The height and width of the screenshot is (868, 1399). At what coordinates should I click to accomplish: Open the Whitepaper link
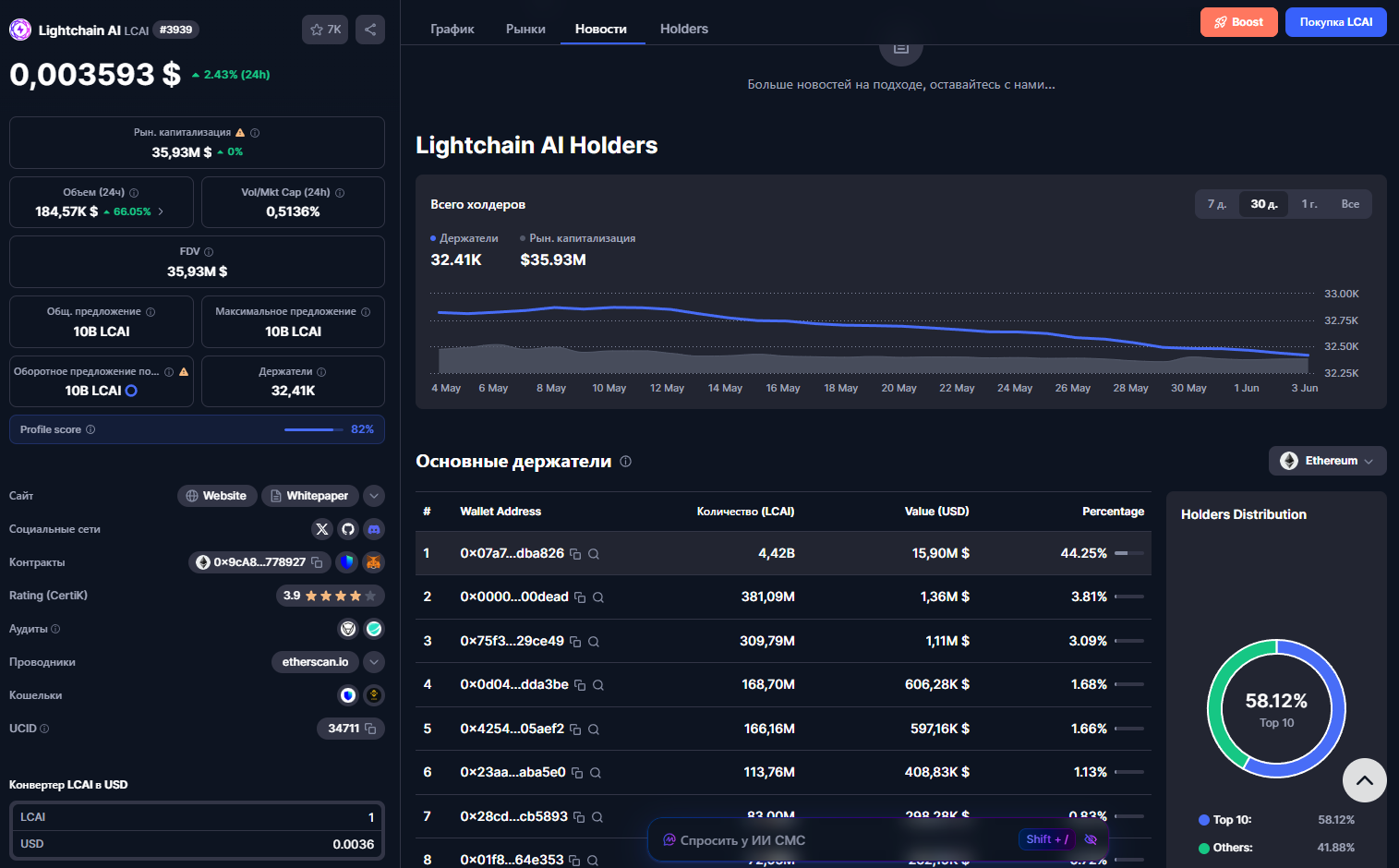[x=309, y=496]
